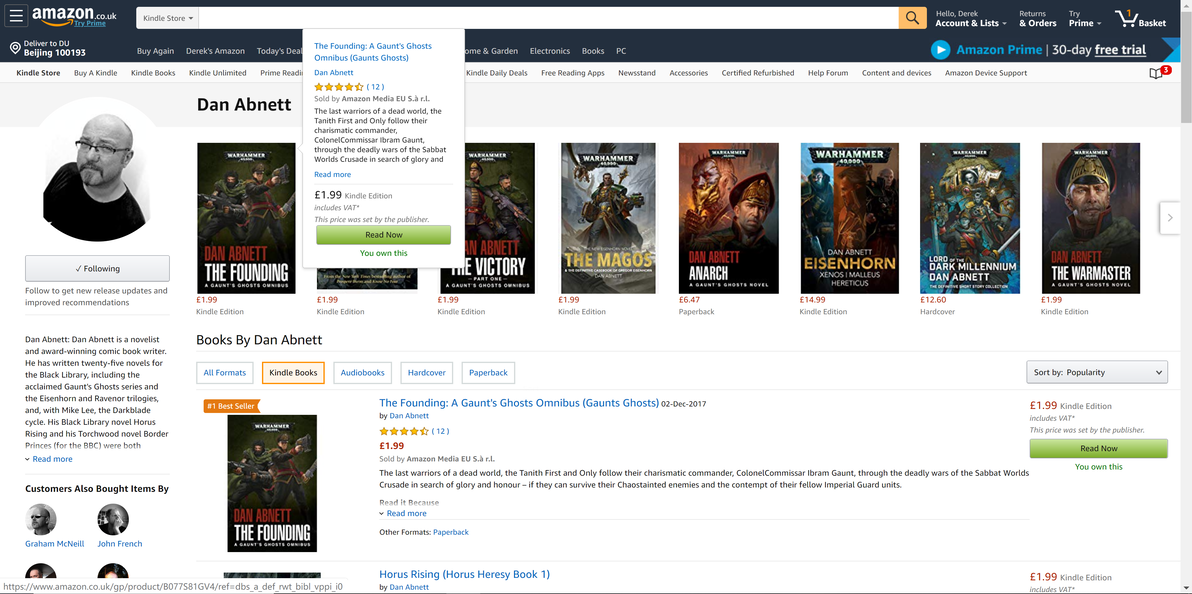
Task: Open Buy Again in the nav bar
Action: coord(155,51)
